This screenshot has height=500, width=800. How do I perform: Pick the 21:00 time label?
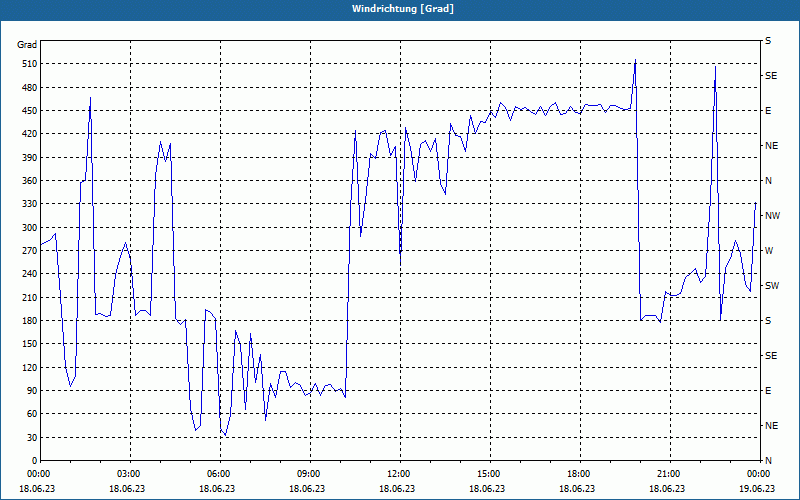pos(669,473)
